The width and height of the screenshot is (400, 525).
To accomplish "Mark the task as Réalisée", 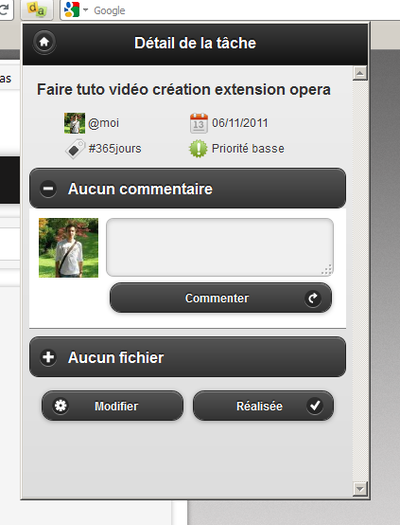I will pos(263,405).
